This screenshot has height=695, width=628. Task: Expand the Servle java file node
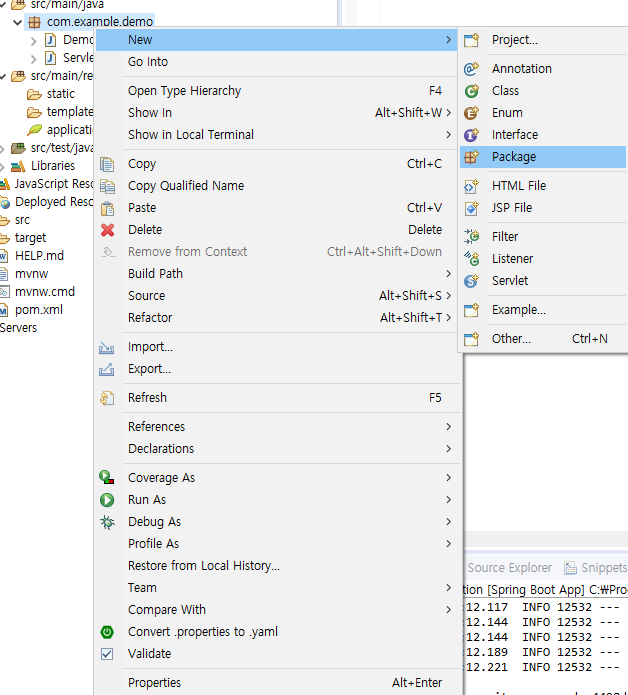coord(34,59)
